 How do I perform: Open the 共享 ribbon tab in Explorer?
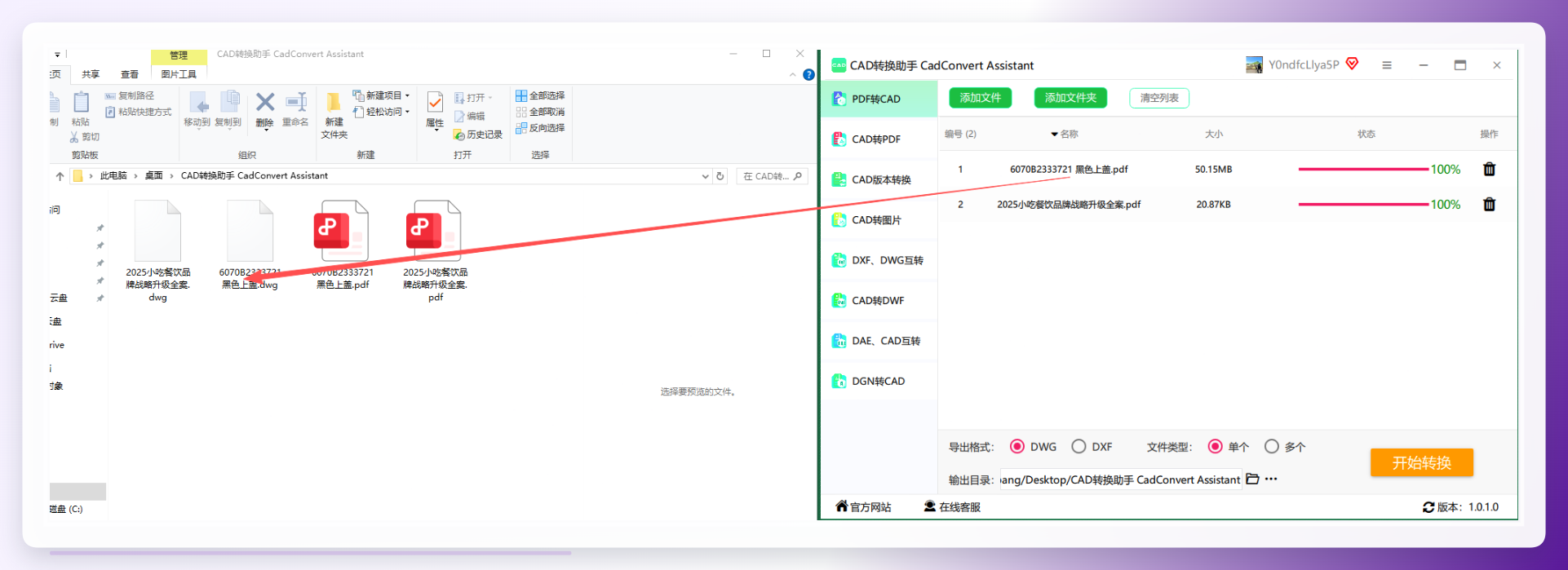pyautogui.click(x=91, y=74)
